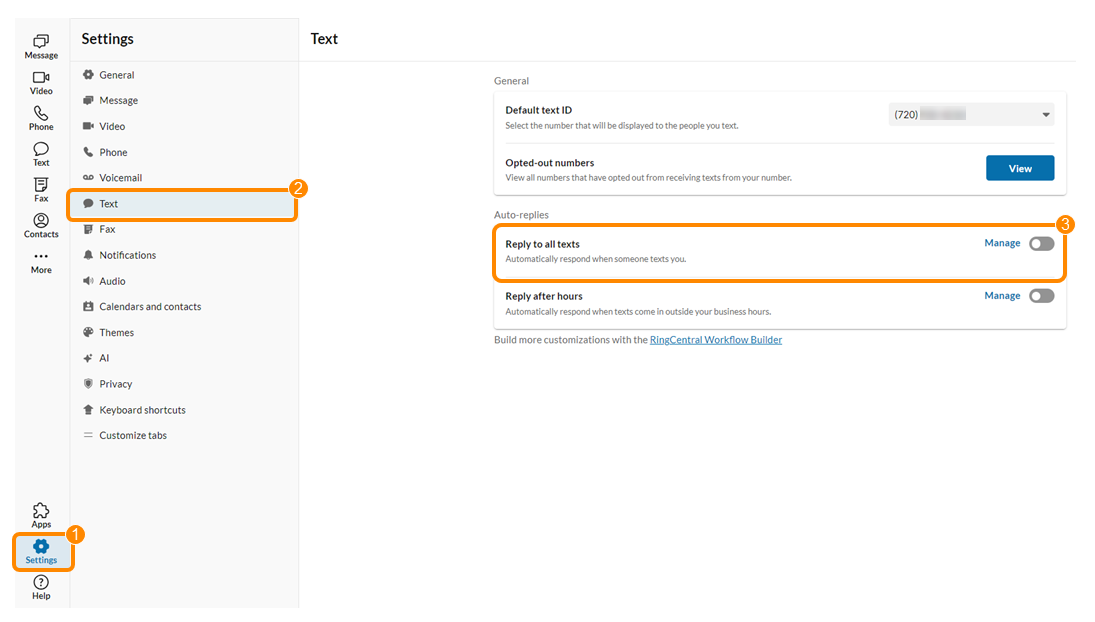Click the View opted-out numbers button
The height and width of the screenshot is (622, 1095).
pos(1020,168)
